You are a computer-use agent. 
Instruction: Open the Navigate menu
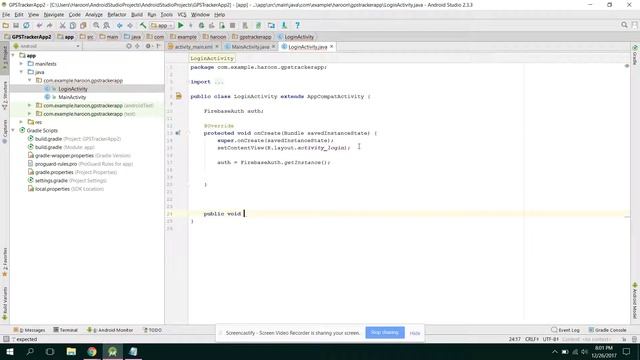click(54, 15)
